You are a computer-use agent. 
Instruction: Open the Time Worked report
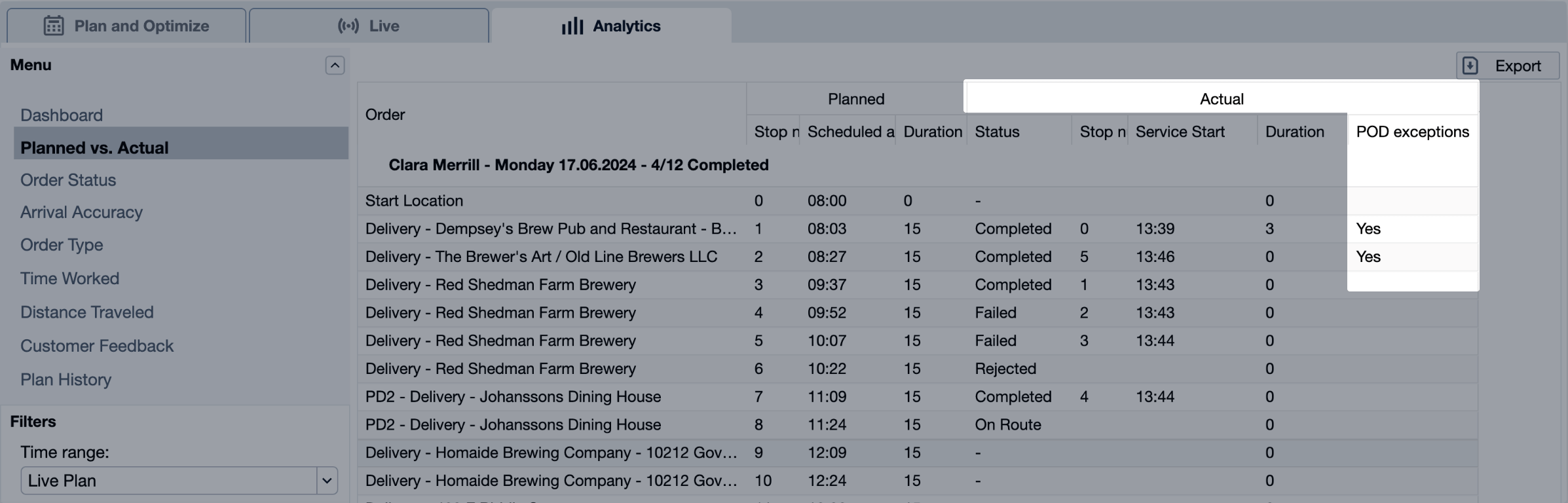pyautogui.click(x=69, y=278)
